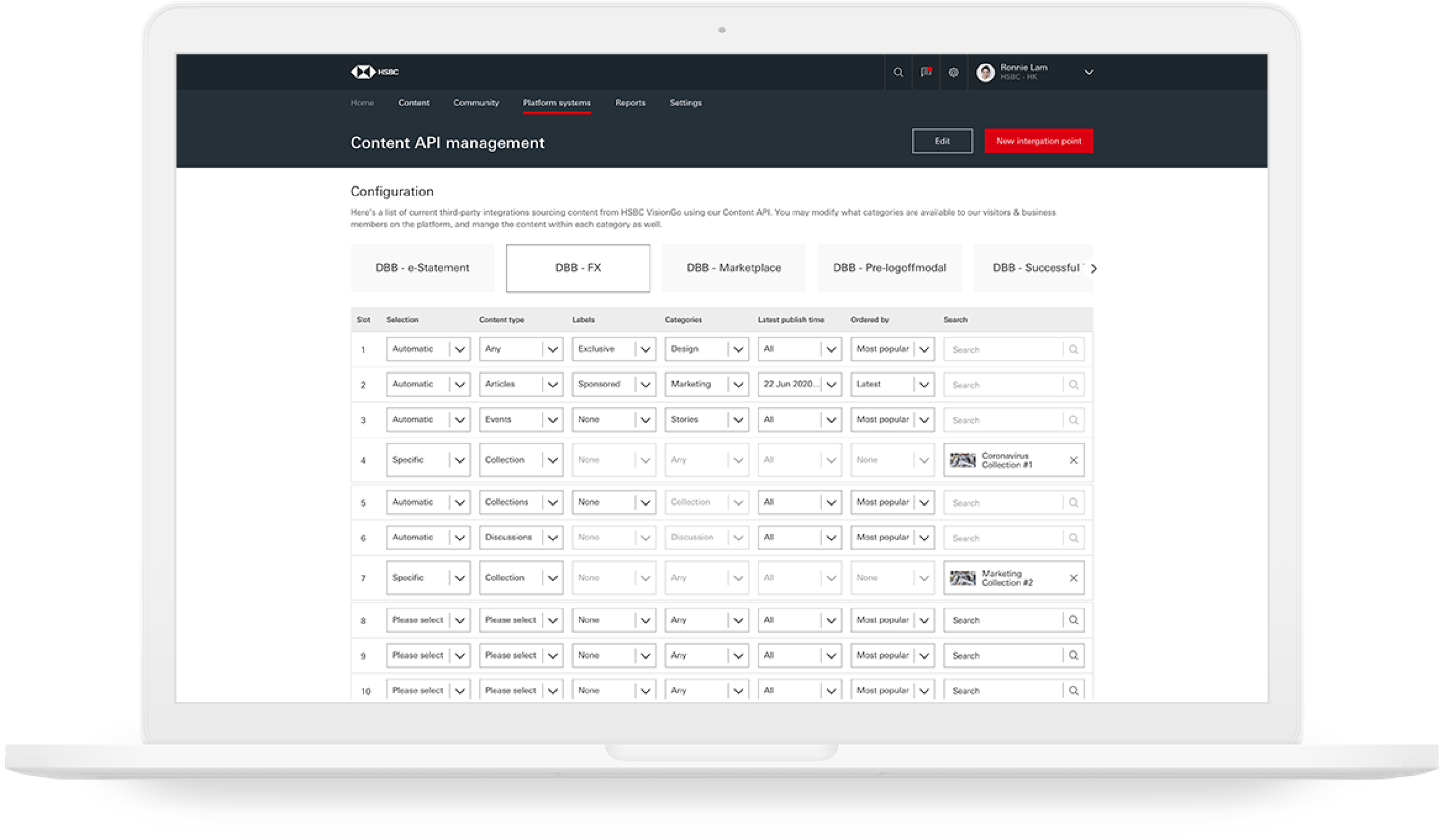
Task: Open slot 2 Content type dropdown Articles
Action: coord(521,384)
